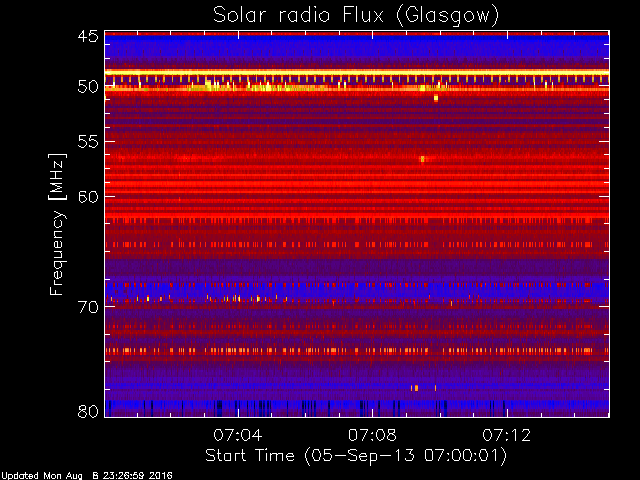Click the plot title 'Solar radio Flux (Glasgow)'
This screenshot has height=480, width=640.
(x=356, y=16)
